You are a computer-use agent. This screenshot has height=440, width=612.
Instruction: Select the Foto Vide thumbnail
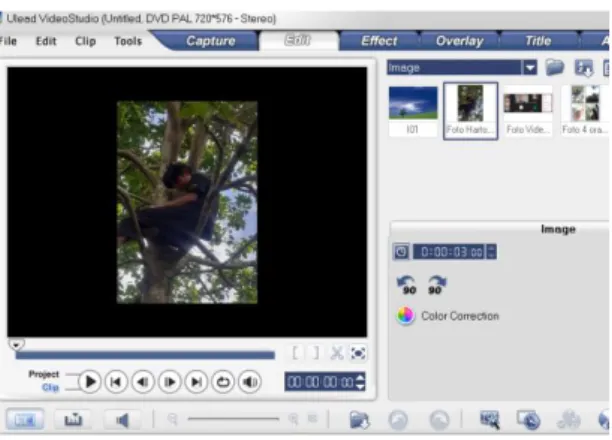pos(528,111)
